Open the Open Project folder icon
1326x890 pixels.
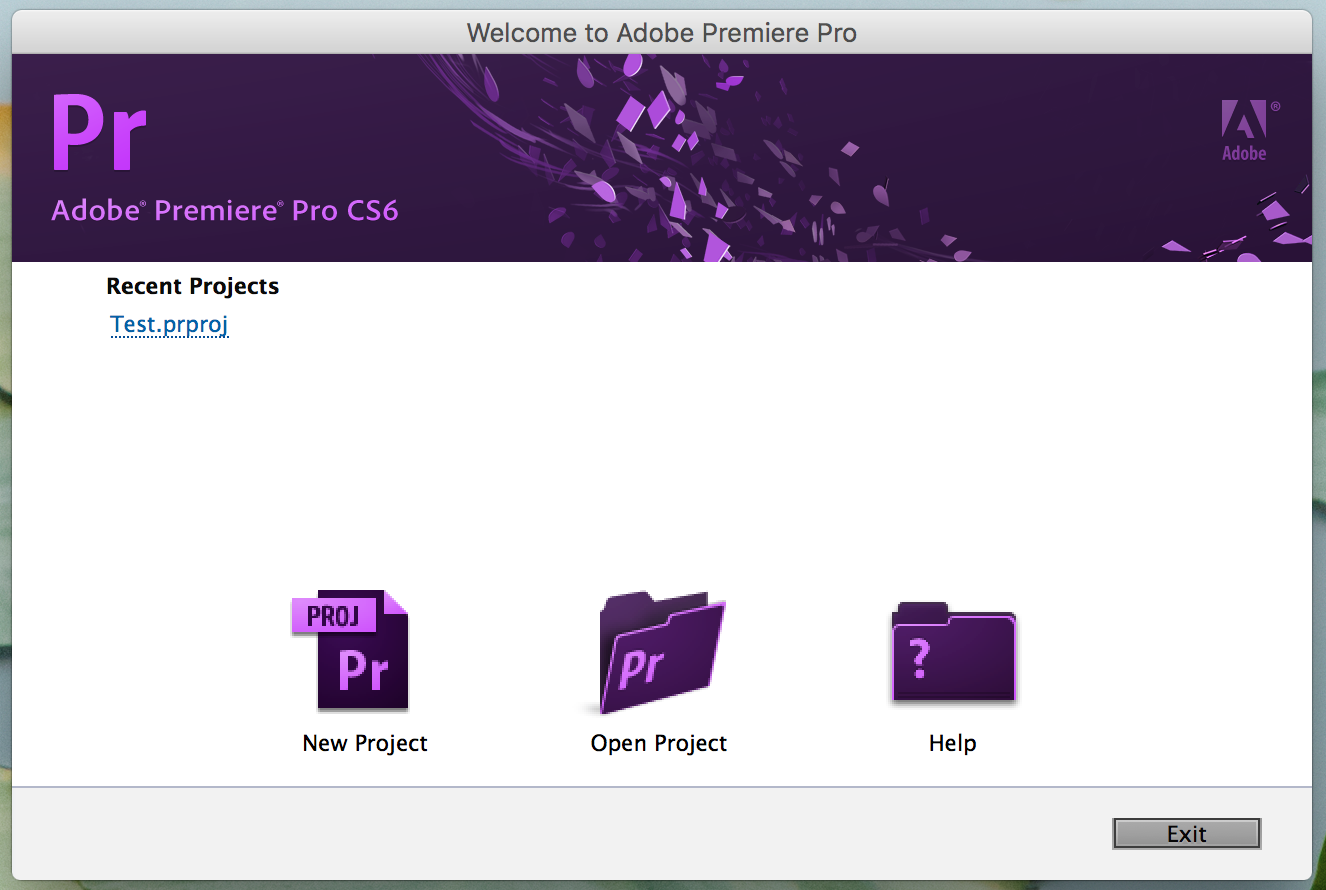(x=660, y=652)
